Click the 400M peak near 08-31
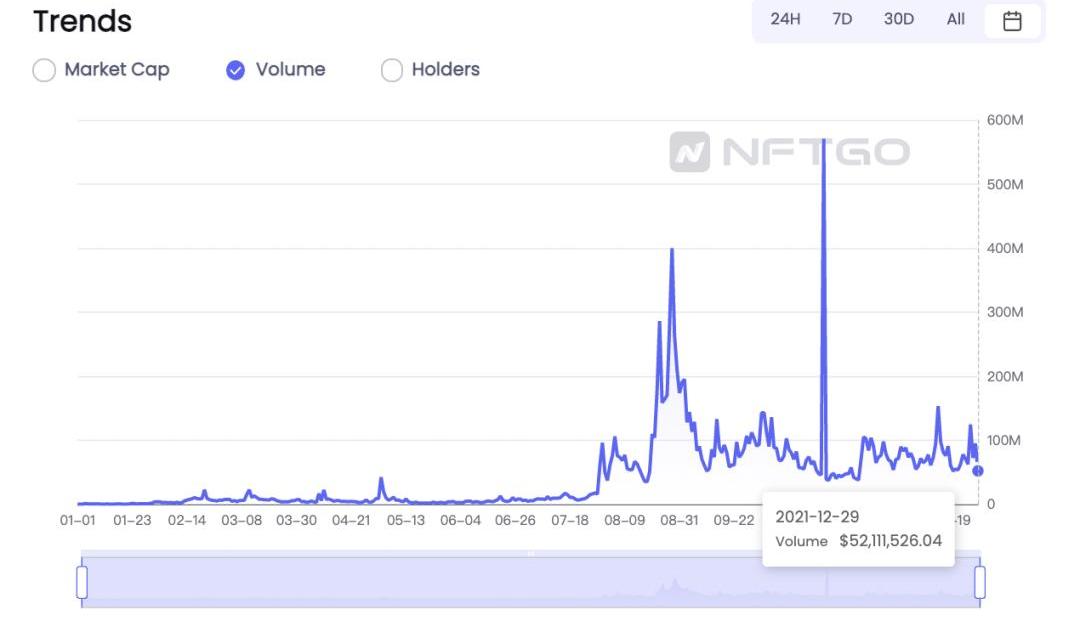This screenshot has height=625, width=1080. (672, 250)
